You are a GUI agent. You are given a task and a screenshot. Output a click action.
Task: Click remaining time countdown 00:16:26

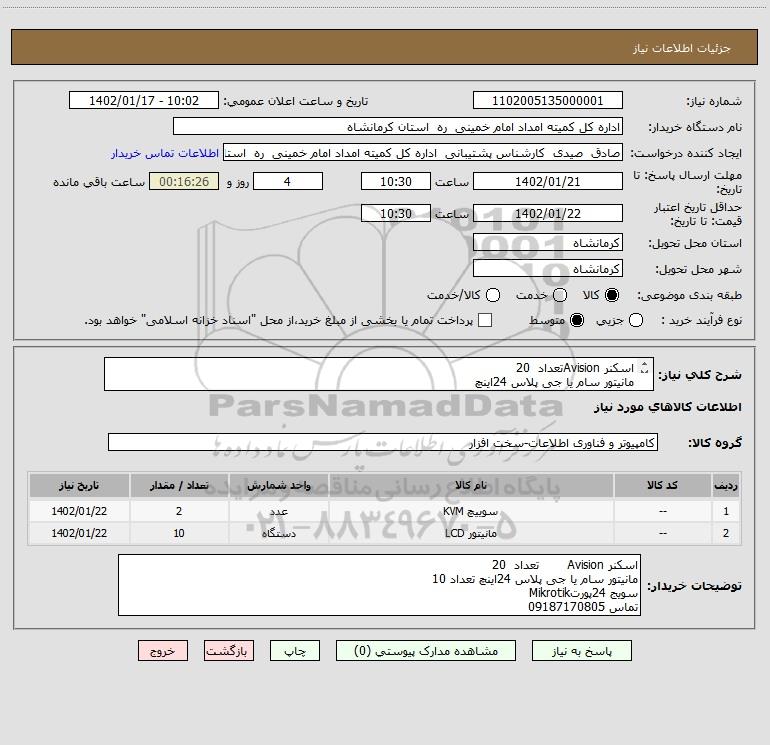click(184, 182)
